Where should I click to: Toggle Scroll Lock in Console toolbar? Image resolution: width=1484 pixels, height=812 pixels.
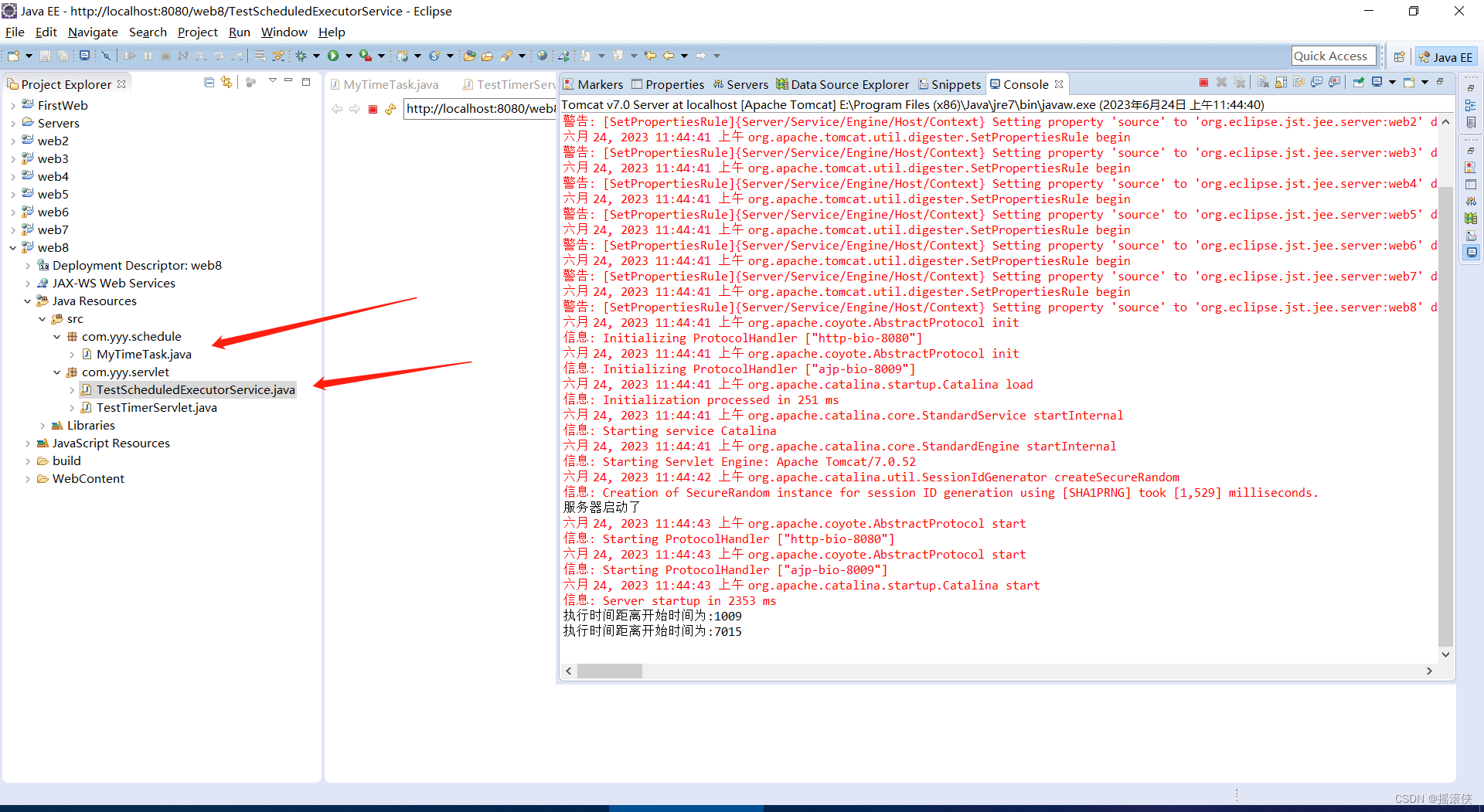point(1281,82)
